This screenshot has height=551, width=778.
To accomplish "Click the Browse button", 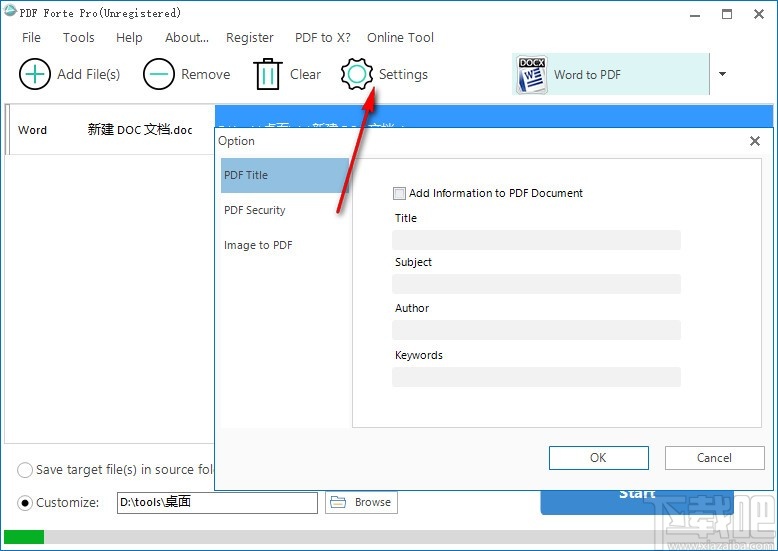I will click(361, 502).
